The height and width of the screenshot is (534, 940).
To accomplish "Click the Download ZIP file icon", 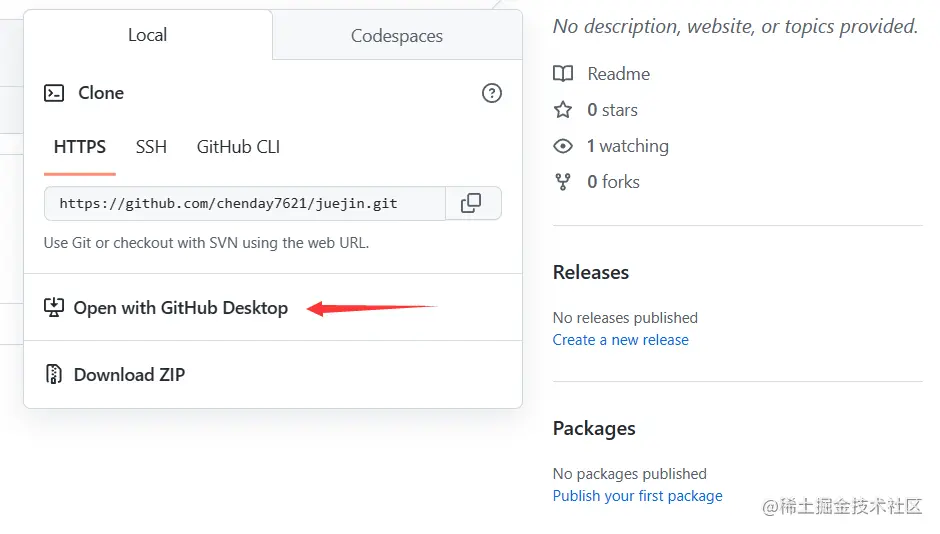I will [54, 375].
